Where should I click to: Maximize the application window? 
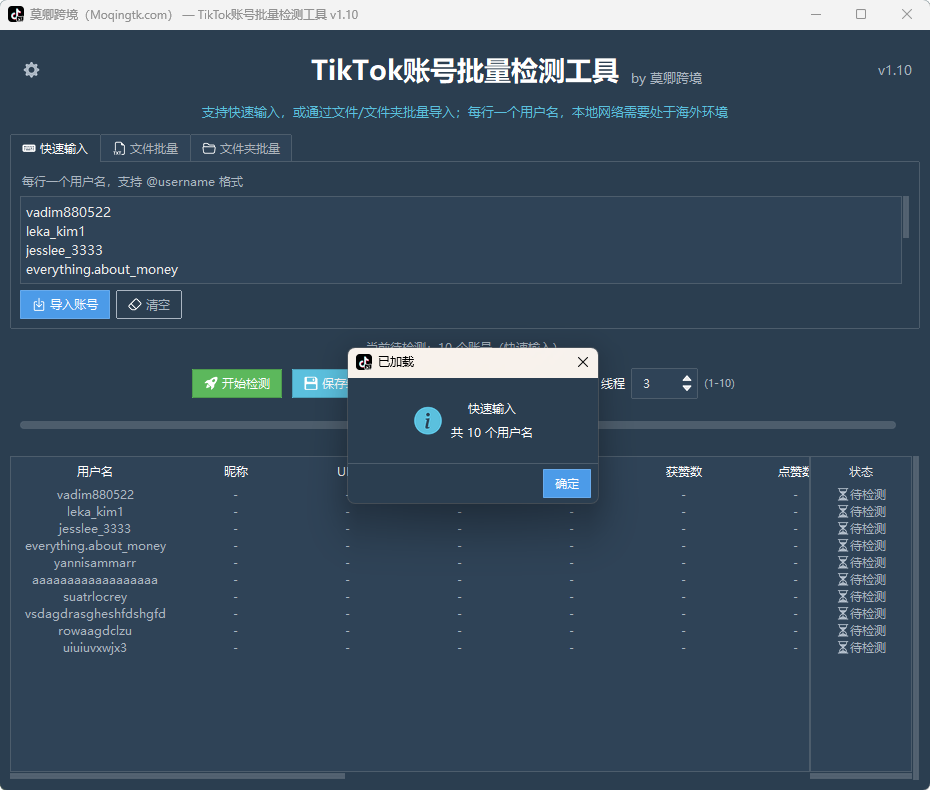pyautogui.click(x=861, y=14)
